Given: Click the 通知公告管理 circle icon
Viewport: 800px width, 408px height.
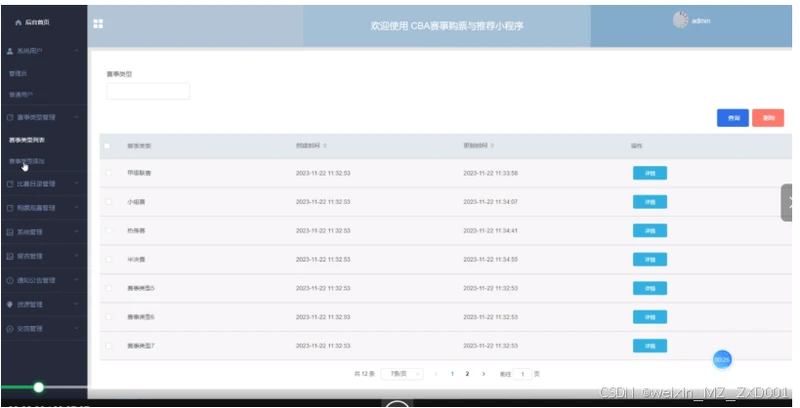Looking at the screenshot, I should coord(10,280).
